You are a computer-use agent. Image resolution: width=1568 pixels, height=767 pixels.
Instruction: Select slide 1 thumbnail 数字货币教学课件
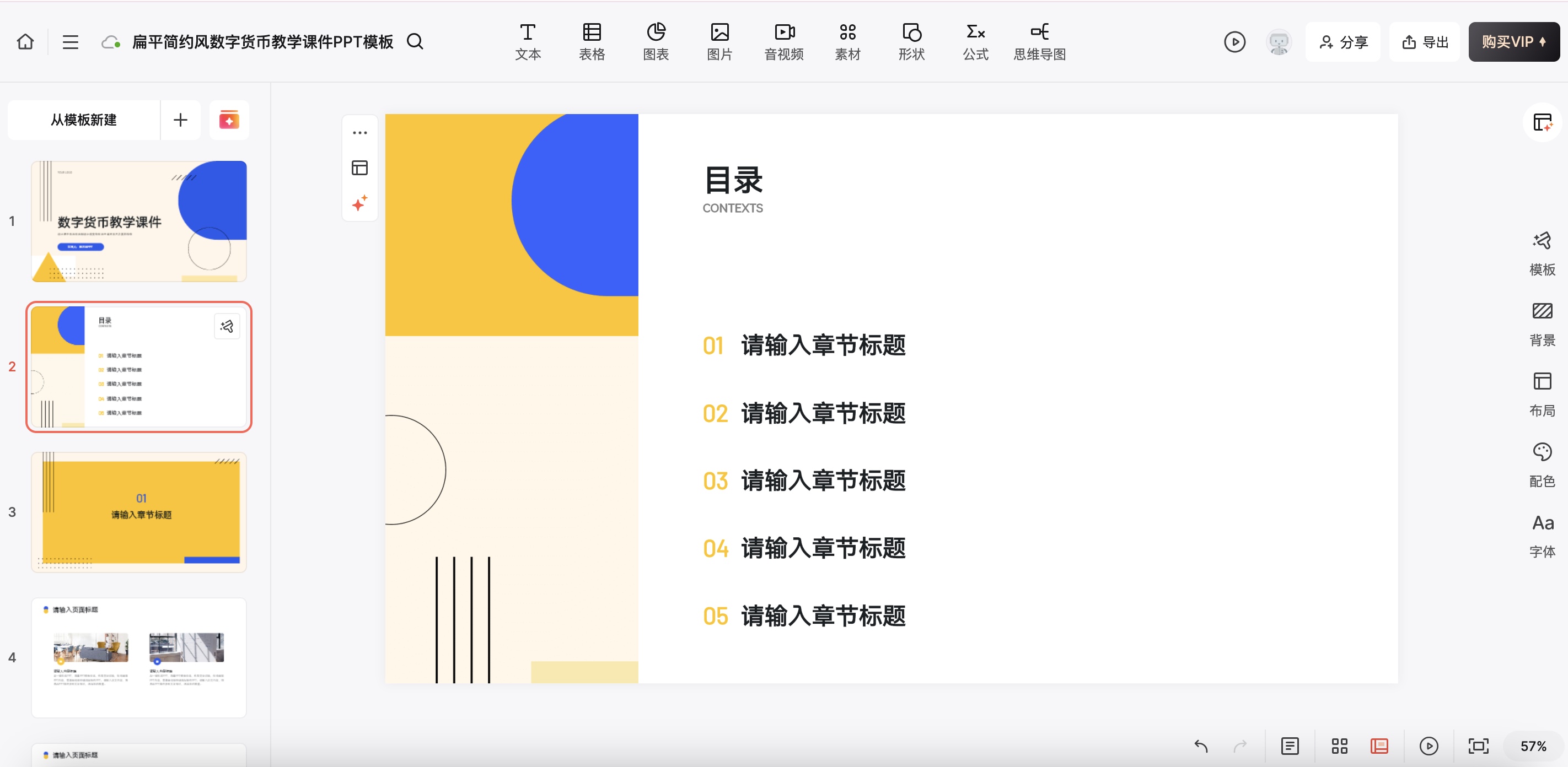(x=139, y=222)
